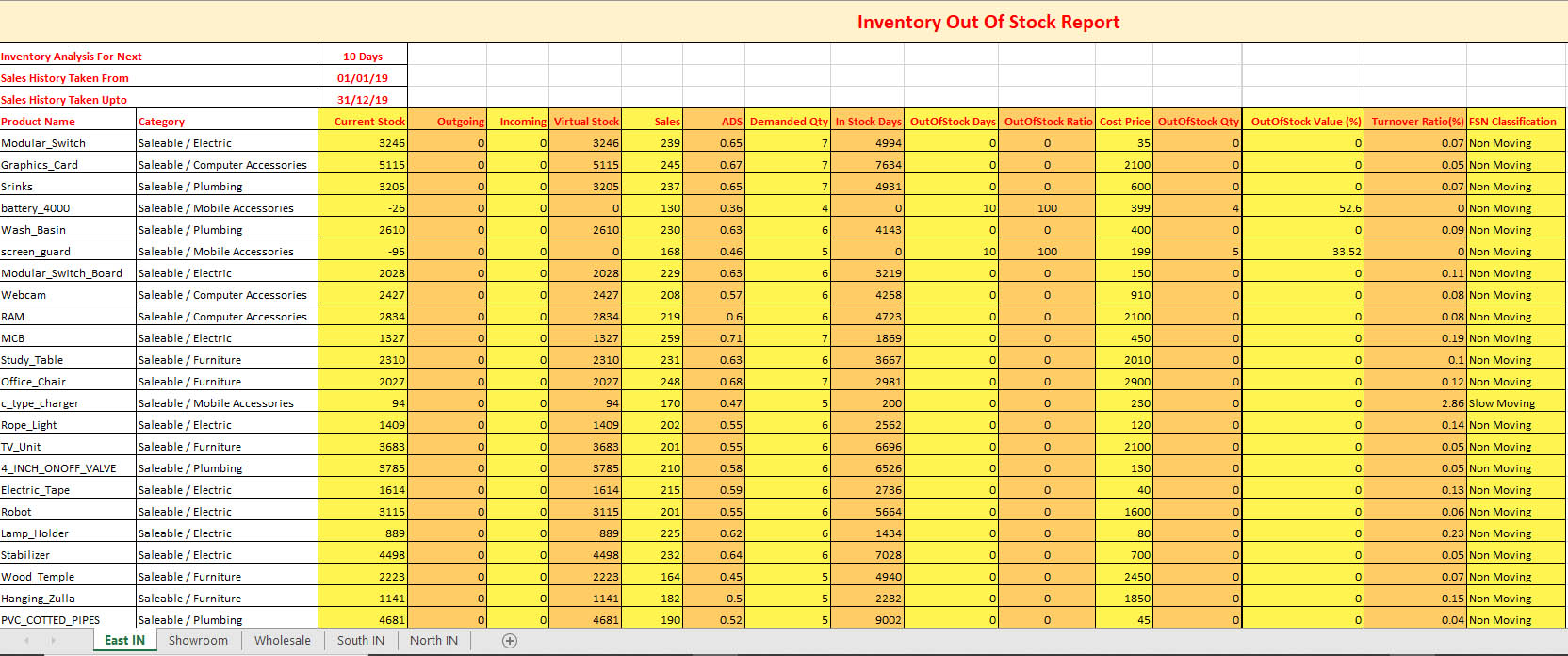Select the OutOfStock Qty header cell

tap(1198, 120)
